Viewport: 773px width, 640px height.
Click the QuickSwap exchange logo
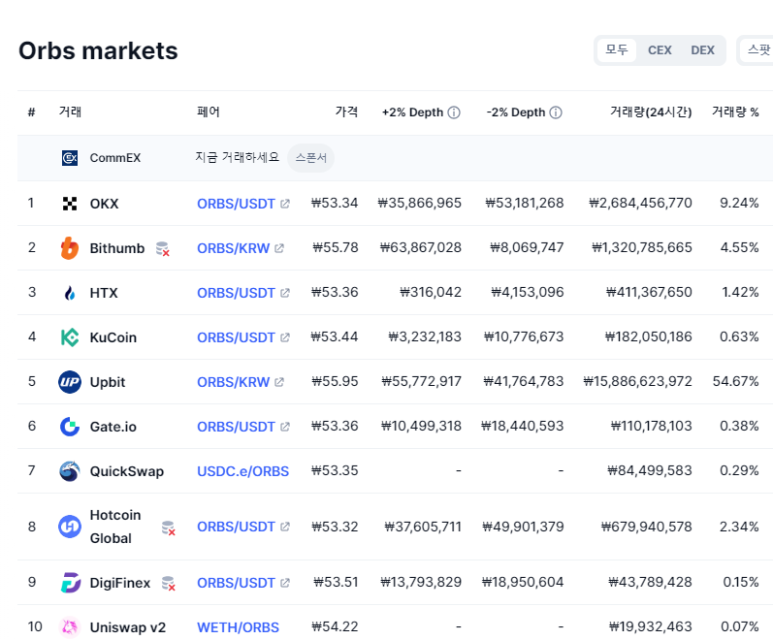click(70, 471)
